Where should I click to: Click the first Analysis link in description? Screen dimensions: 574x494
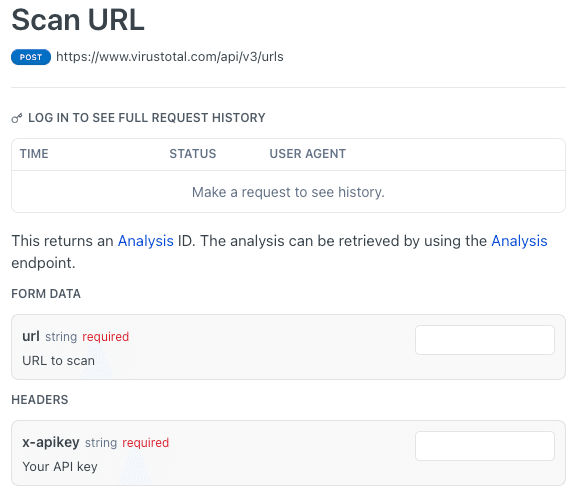point(145,241)
